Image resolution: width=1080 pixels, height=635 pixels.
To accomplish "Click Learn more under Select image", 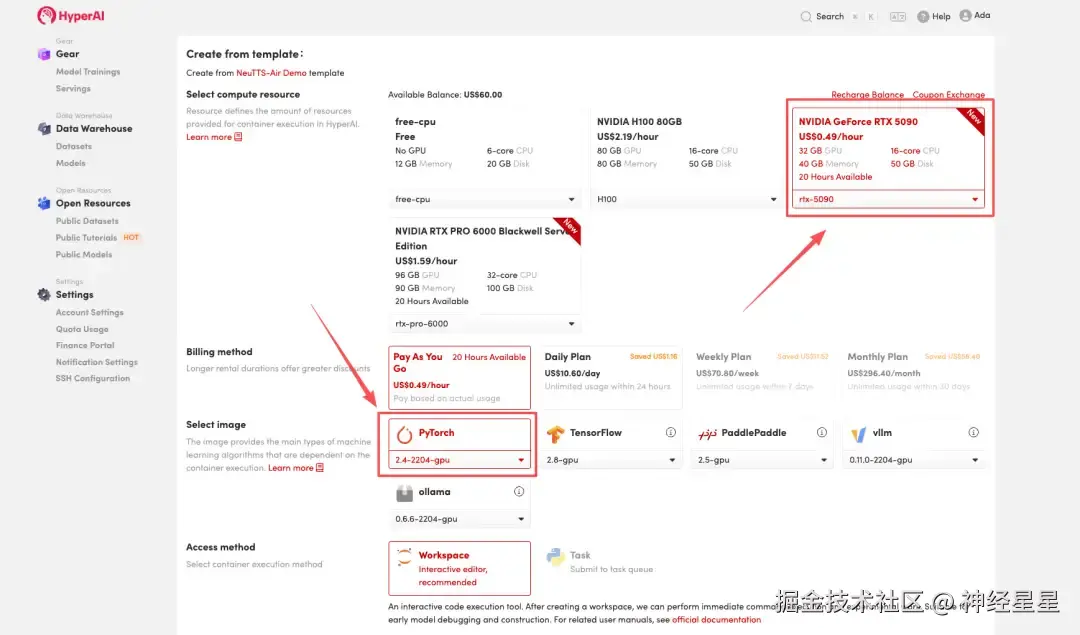I will (290, 468).
